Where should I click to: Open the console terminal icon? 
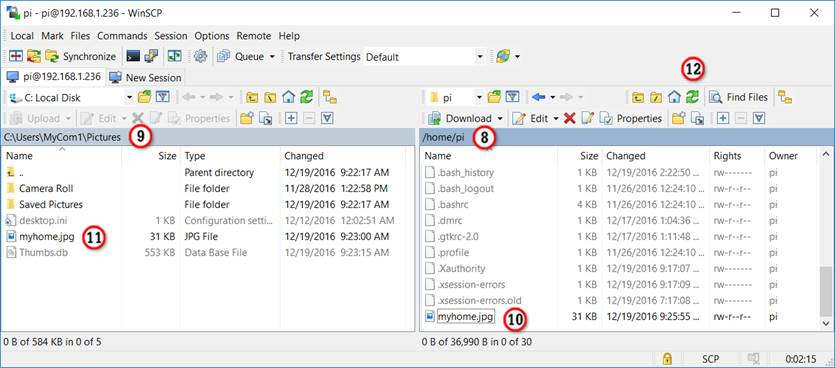pyautogui.click(x=133, y=56)
